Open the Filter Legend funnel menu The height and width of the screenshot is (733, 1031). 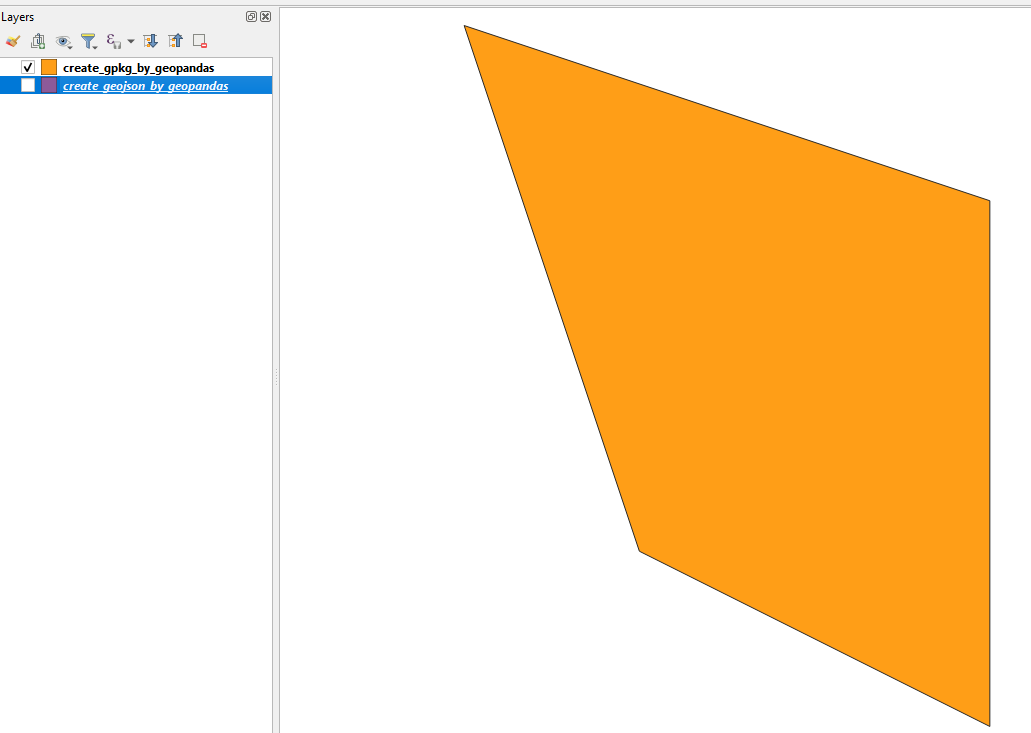(89, 41)
